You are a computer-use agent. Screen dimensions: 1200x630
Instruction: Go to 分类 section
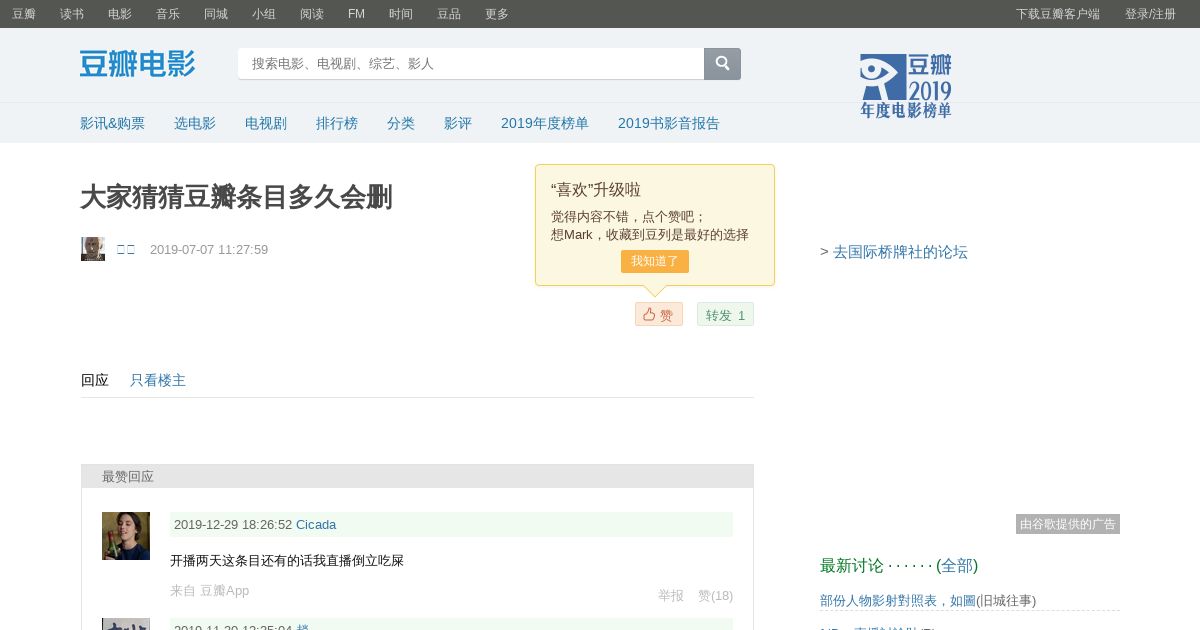coord(401,123)
